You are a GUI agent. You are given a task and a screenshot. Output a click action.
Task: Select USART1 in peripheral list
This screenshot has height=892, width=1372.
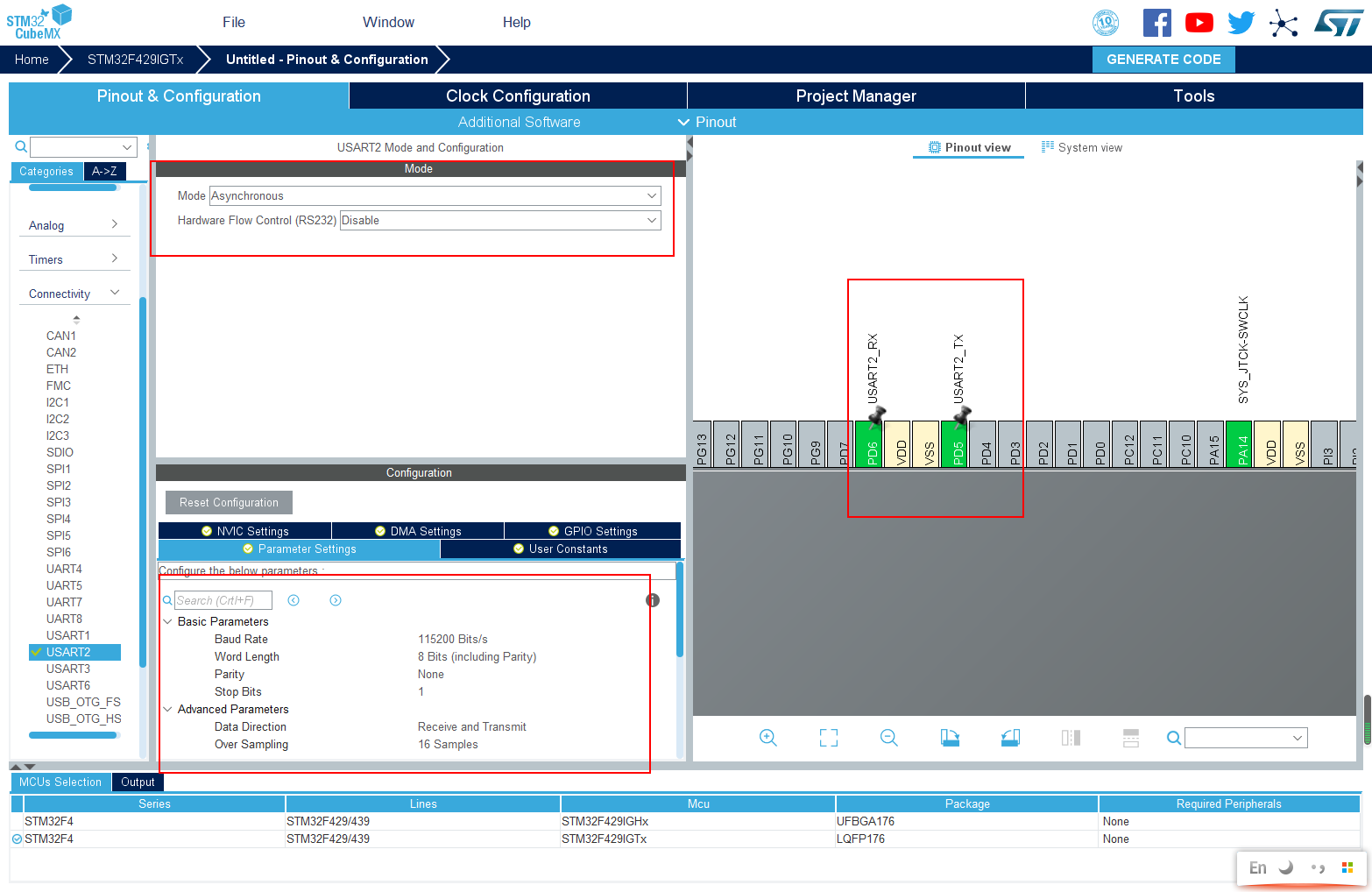point(68,635)
